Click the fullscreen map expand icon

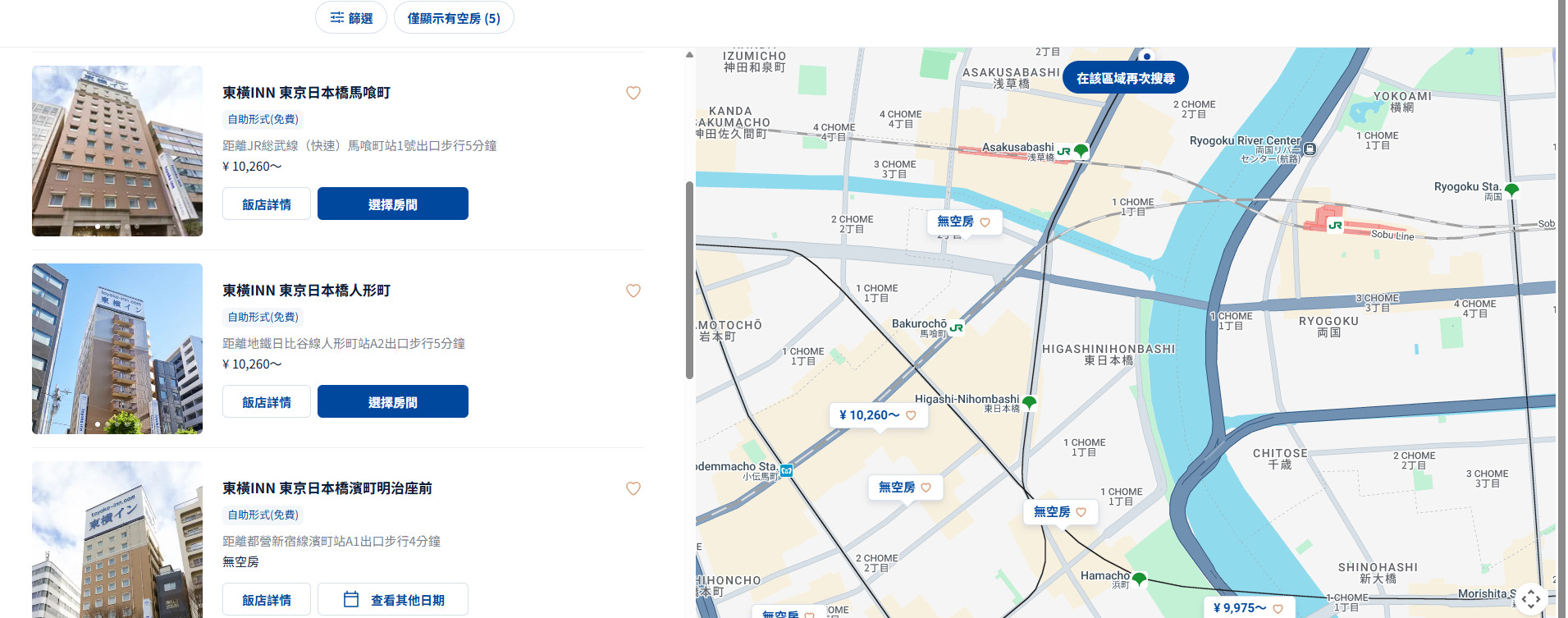click(x=1530, y=598)
